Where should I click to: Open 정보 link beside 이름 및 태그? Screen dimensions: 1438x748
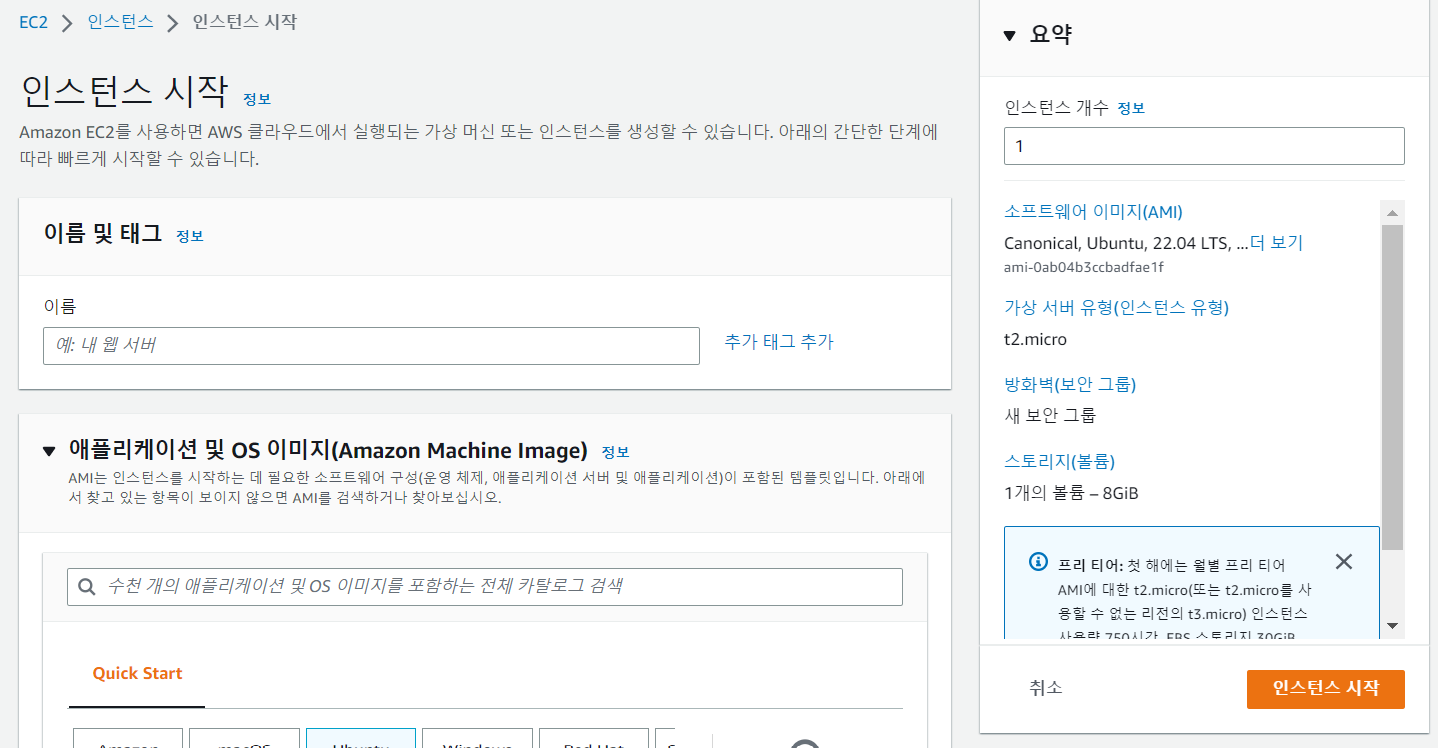[x=190, y=236]
